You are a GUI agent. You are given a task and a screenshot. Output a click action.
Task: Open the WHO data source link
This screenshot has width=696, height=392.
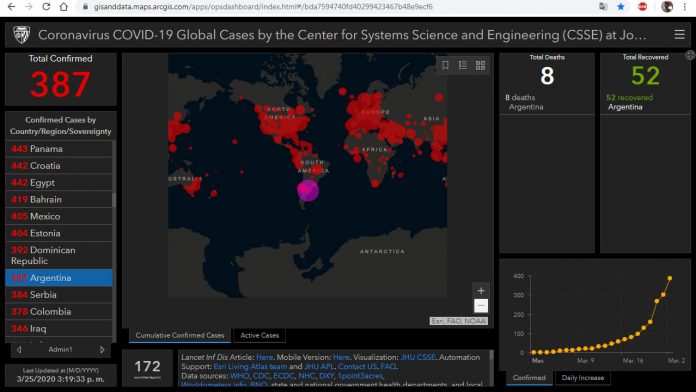click(x=239, y=376)
